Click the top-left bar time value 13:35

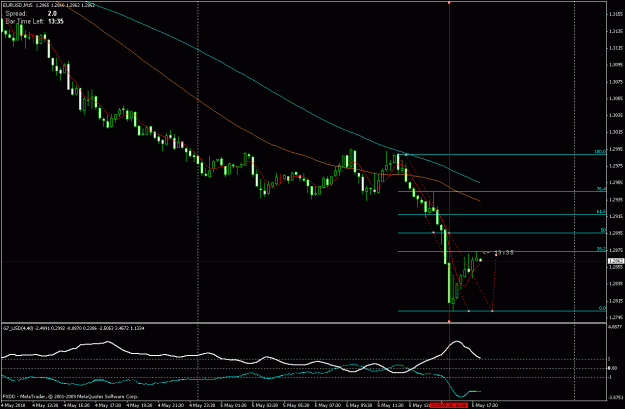pos(56,22)
